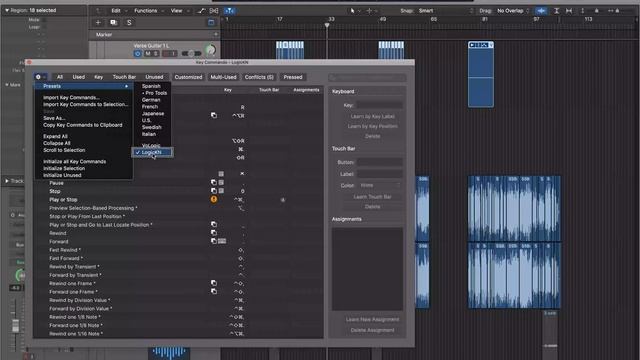Viewport: 640px width, 360px height.
Task: Click Learn New Assignment button
Action: 373,320
